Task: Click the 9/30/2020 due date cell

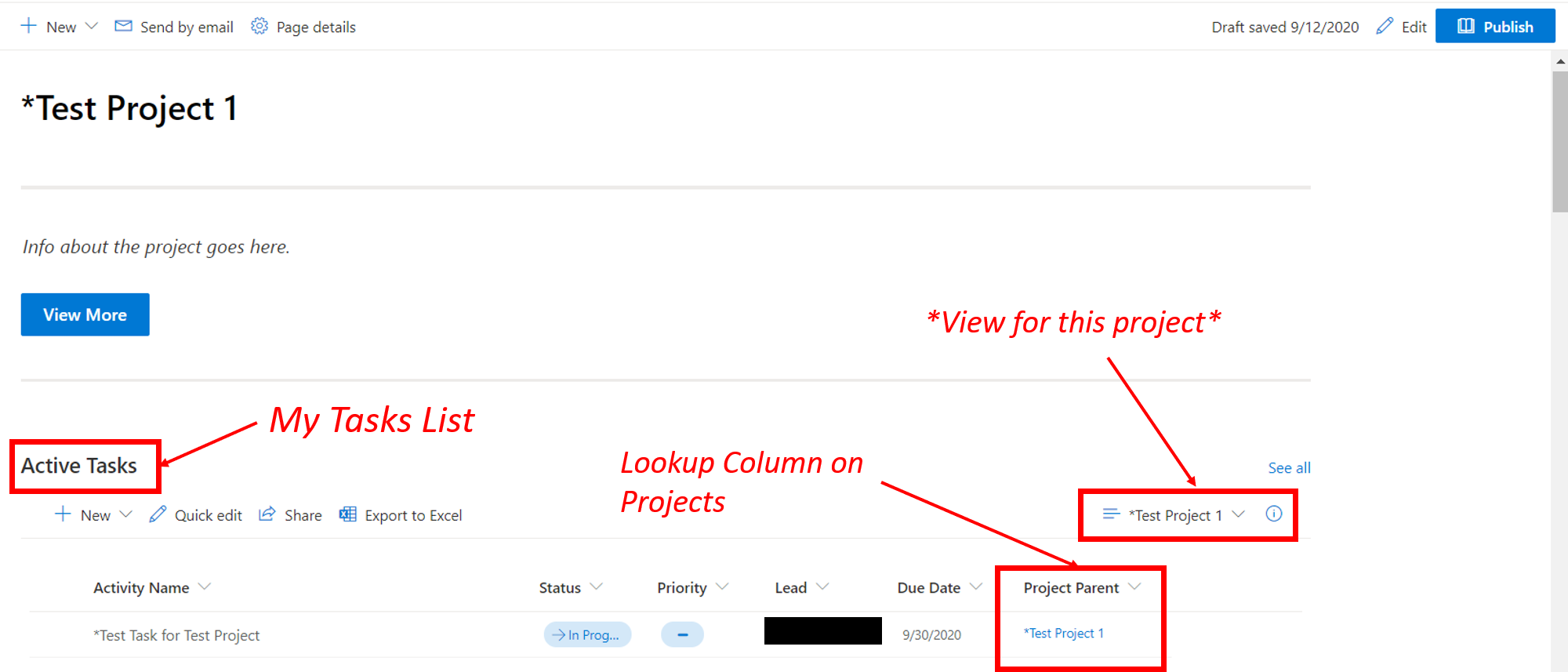Action: (x=931, y=634)
